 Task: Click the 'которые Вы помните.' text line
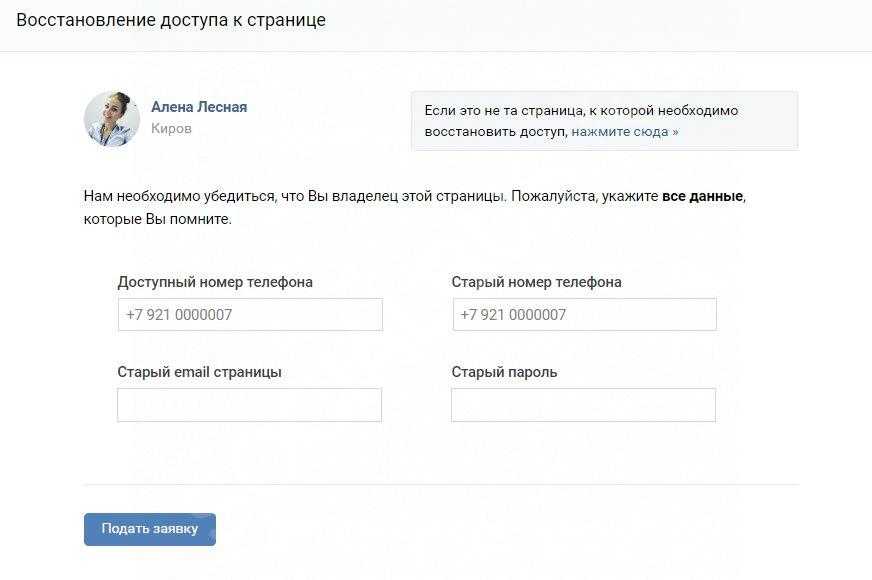pos(157,218)
